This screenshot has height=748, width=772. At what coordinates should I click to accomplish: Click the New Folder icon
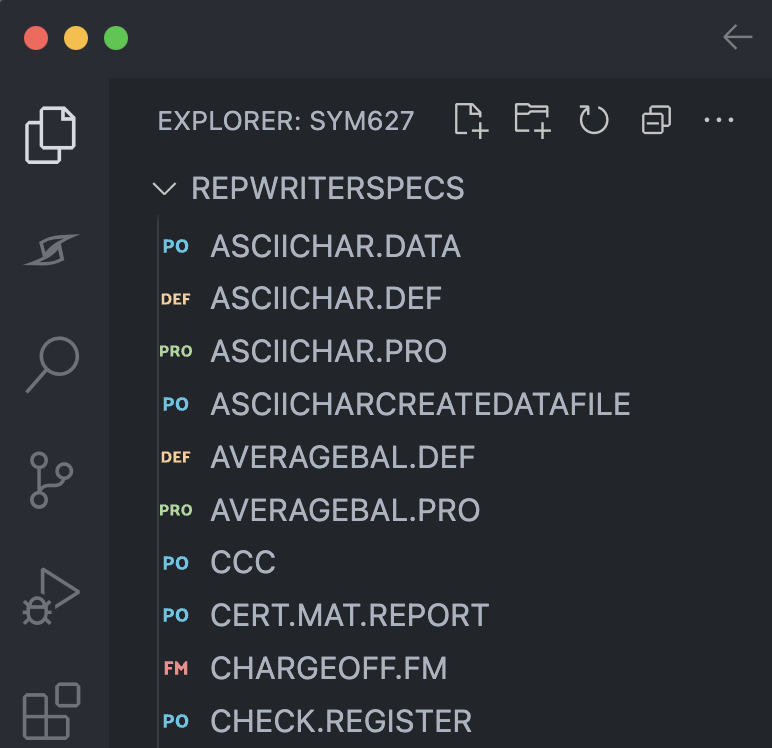click(x=532, y=121)
